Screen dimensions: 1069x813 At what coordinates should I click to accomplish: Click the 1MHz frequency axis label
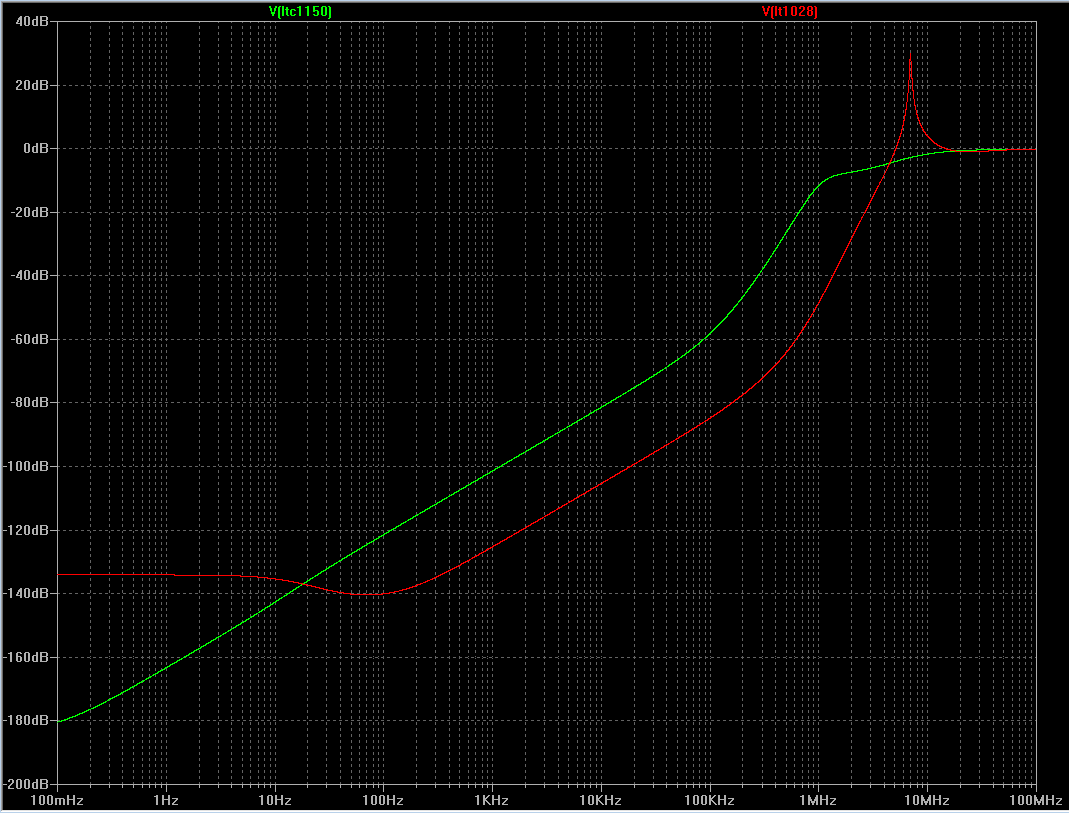[x=818, y=801]
